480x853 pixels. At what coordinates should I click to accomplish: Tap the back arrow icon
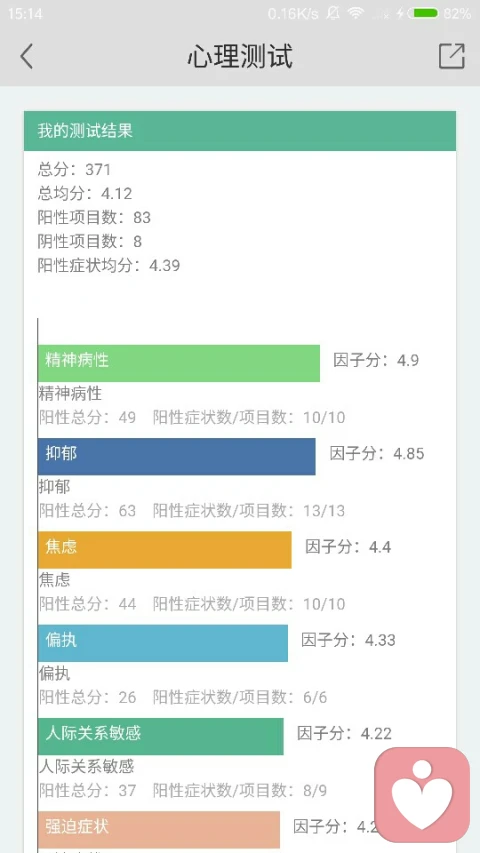(x=27, y=56)
